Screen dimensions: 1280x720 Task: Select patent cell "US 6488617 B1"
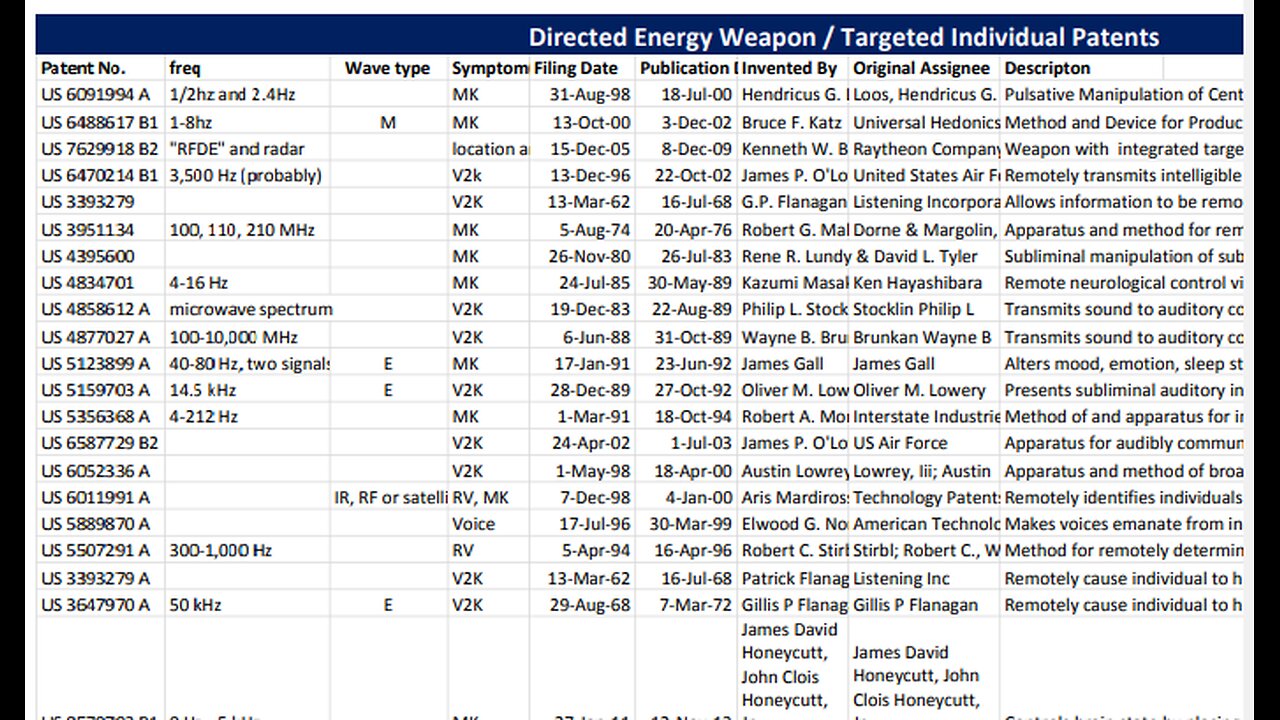pos(99,122)
